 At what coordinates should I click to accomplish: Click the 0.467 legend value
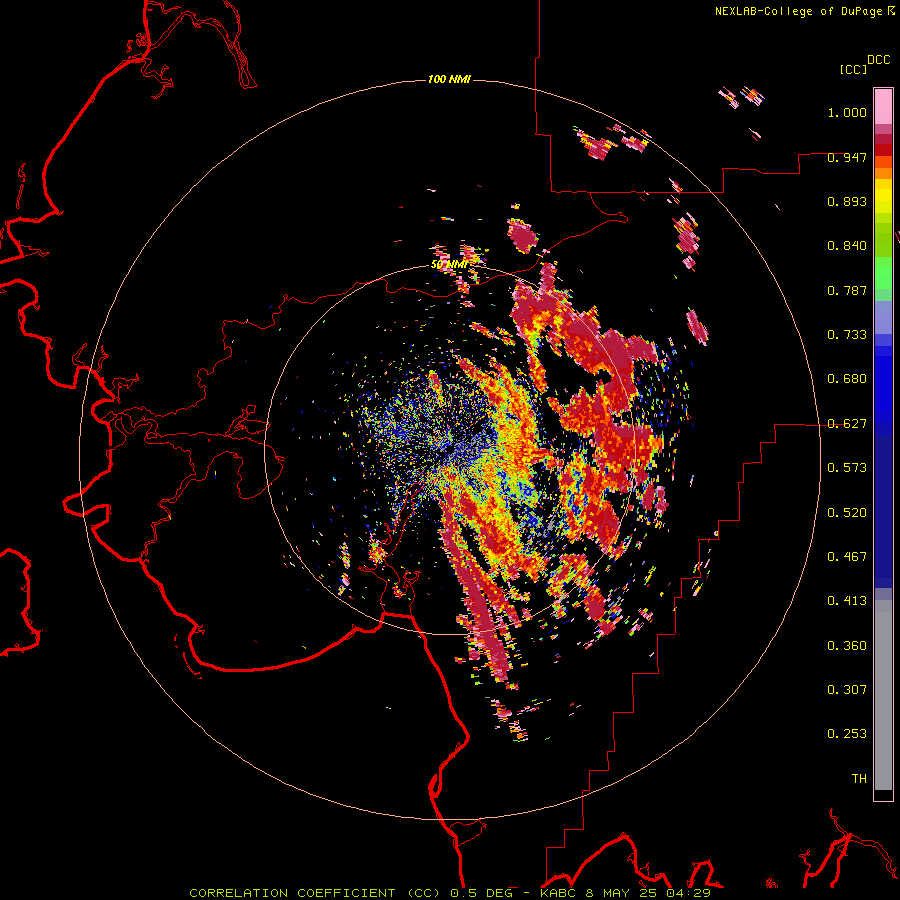coord(847,557)
